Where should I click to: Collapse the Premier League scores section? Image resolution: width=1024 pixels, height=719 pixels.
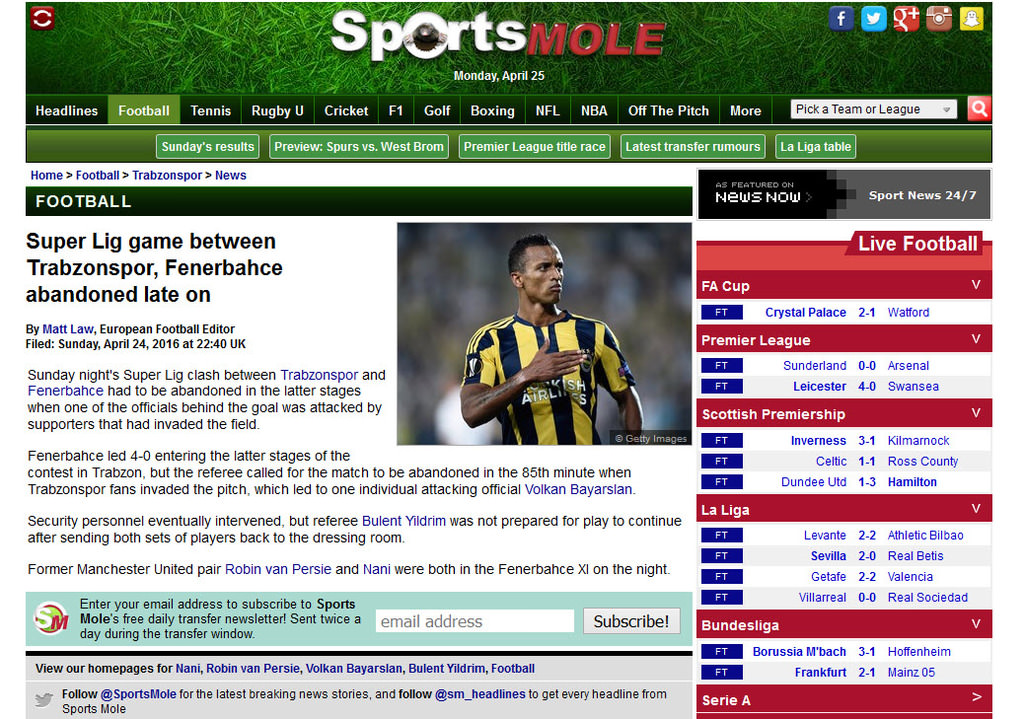click(976, 339)
